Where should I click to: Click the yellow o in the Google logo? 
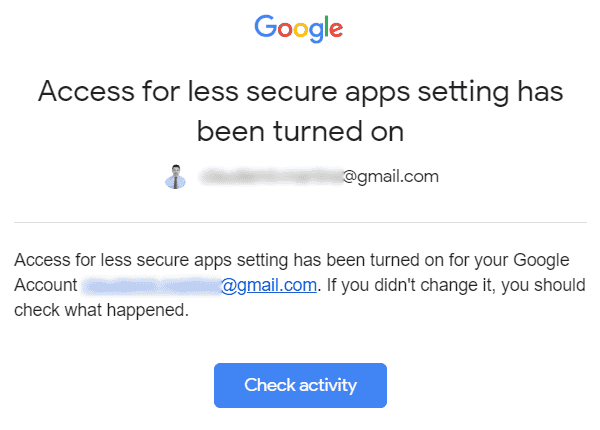click(x=297, y=30)
